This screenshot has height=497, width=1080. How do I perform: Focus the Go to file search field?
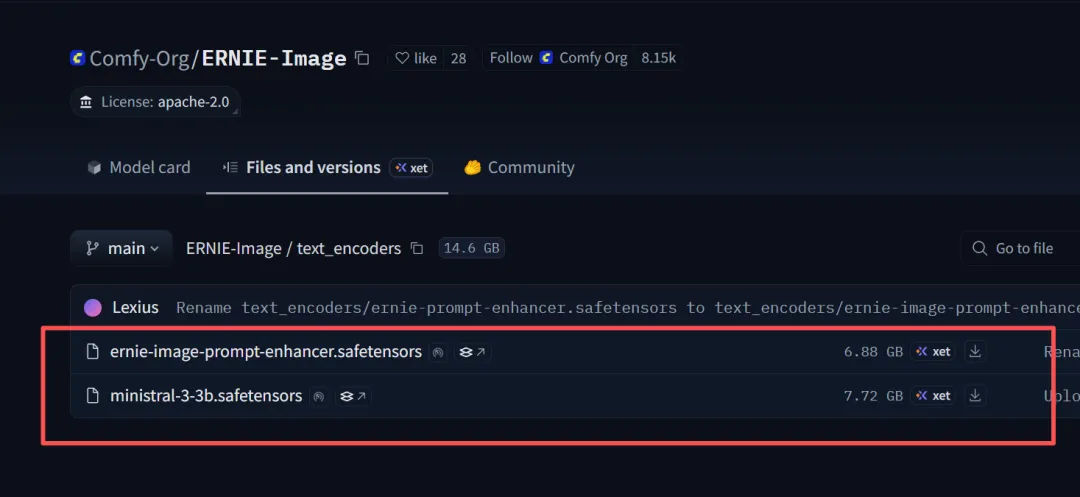[x=1023, y=248]
